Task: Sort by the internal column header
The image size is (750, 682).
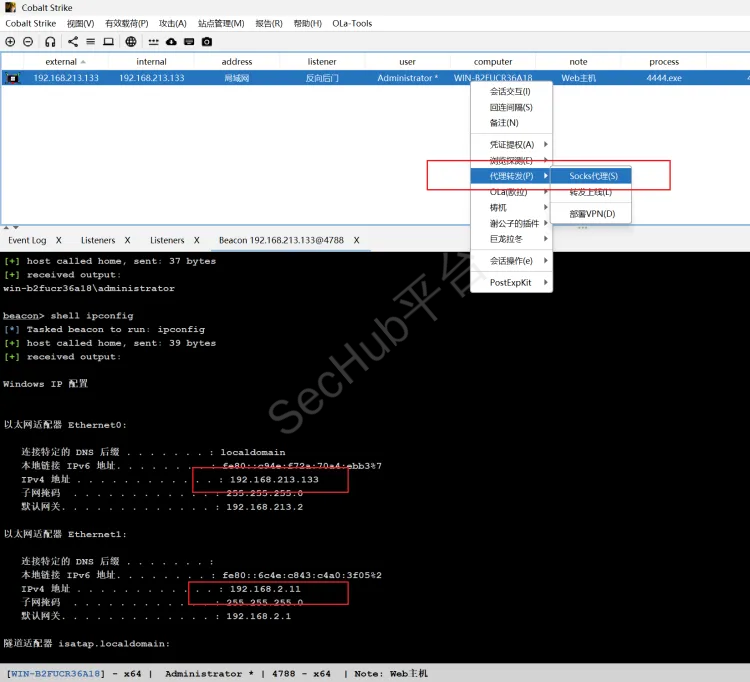Action: [x=151, y=62]
